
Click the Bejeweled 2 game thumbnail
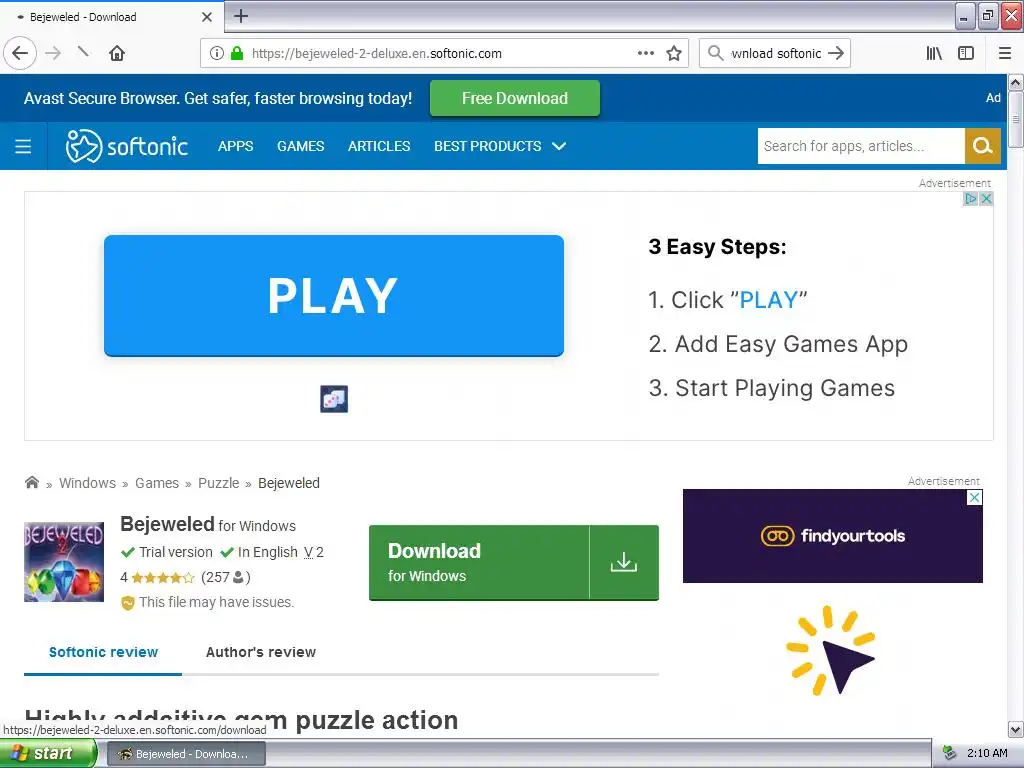[x=64, y=562]
